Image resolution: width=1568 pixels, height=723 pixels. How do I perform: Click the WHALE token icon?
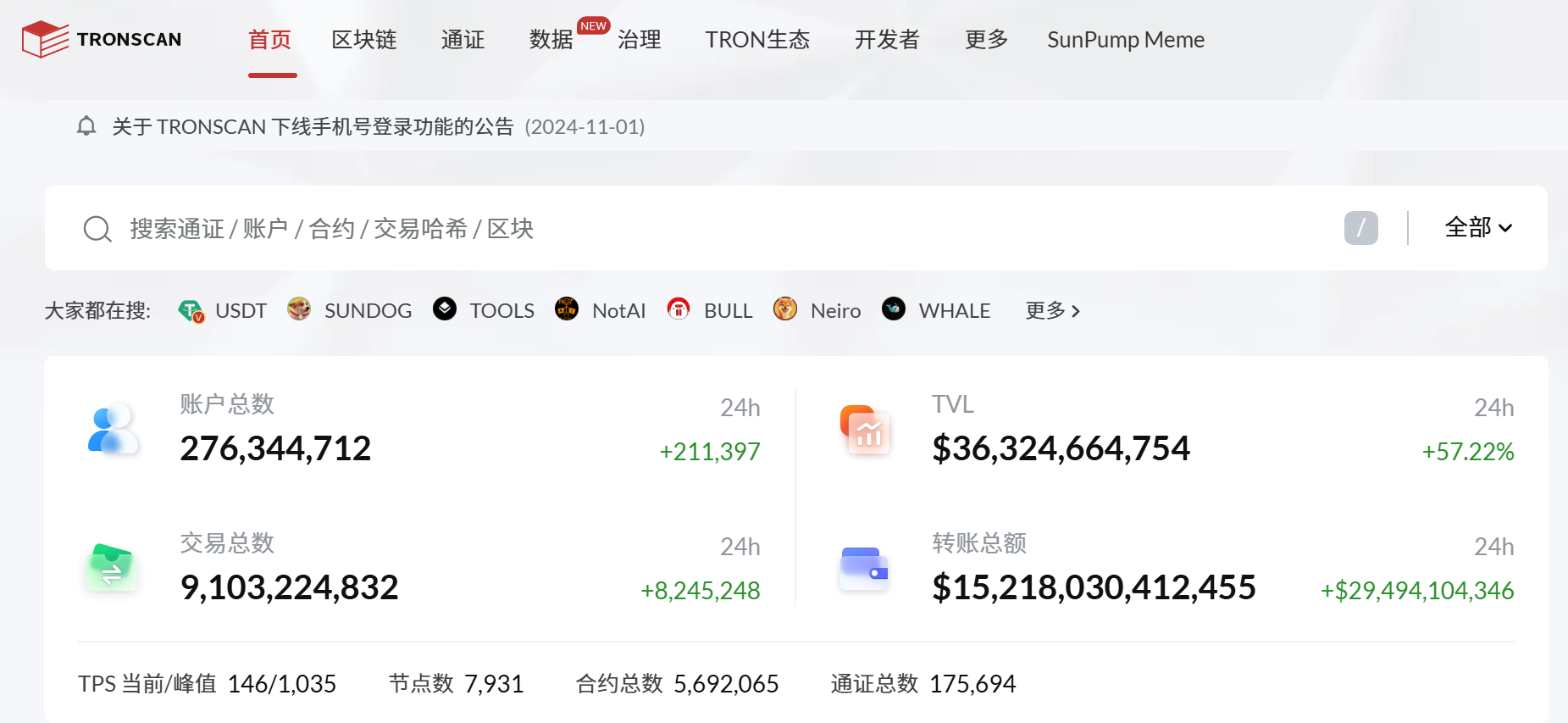tap(894, 309)
